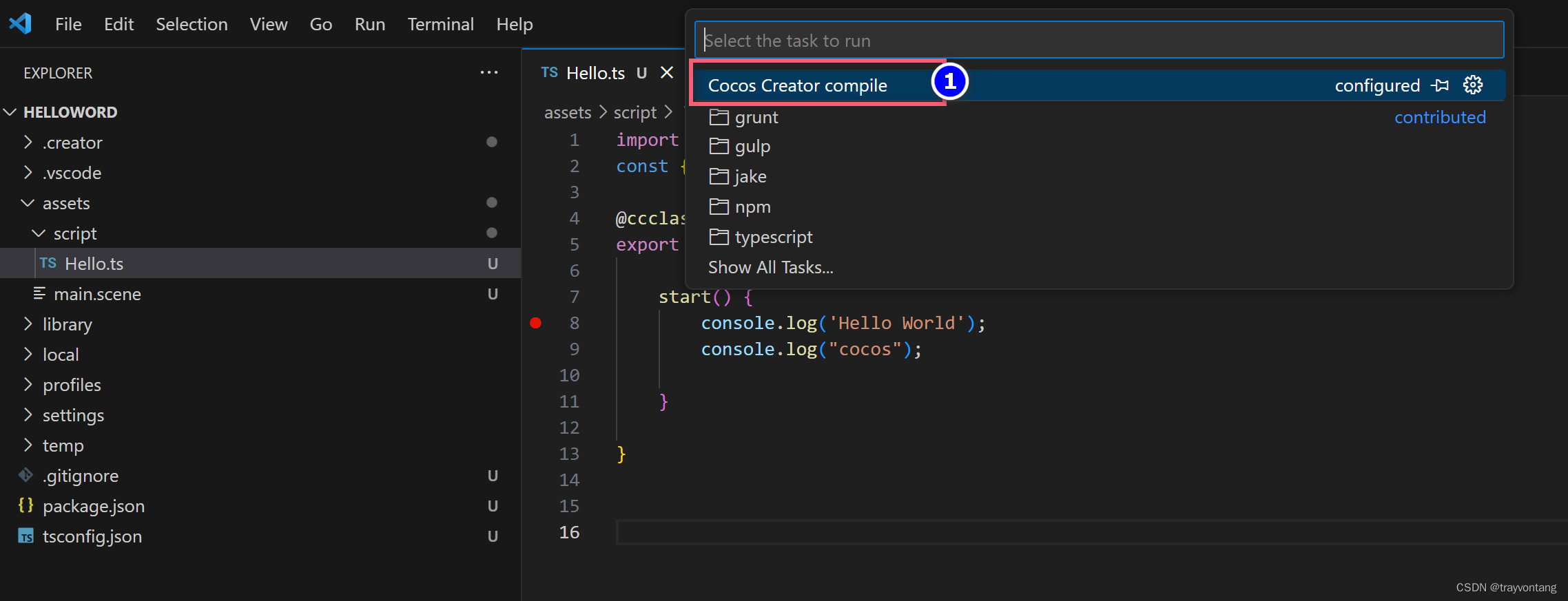
Task: Click line number 16 in the gutter
Action: 569,532
